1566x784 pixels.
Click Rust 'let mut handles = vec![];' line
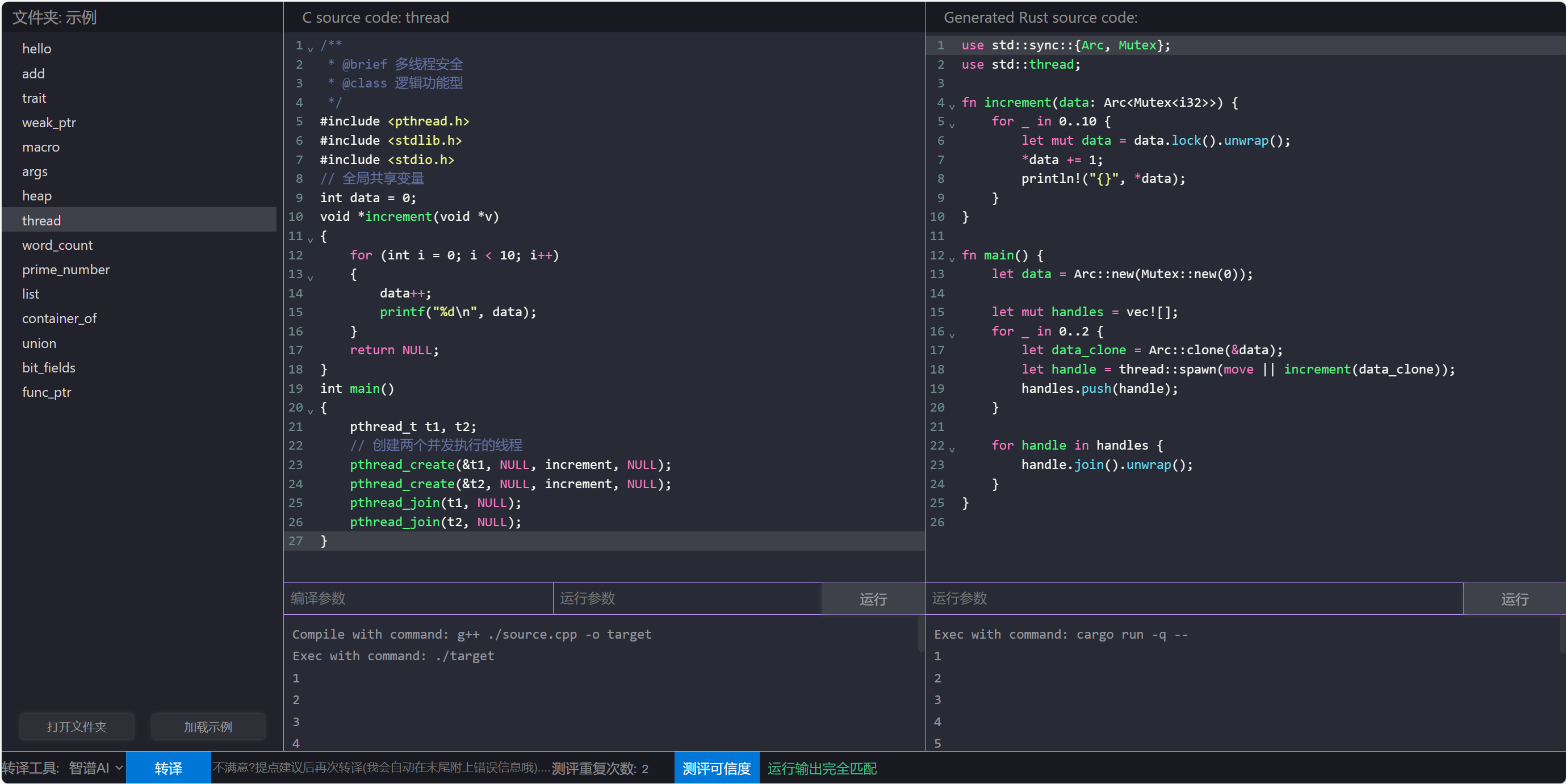[1085, 312]
